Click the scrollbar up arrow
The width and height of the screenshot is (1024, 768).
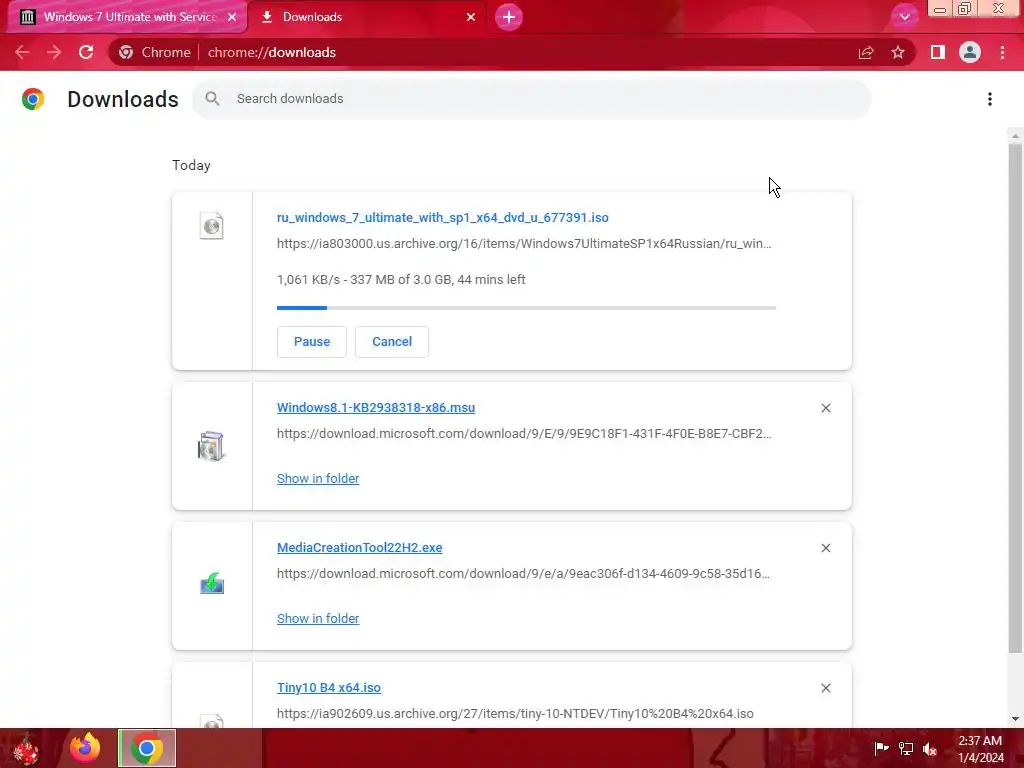point(1015,136)
